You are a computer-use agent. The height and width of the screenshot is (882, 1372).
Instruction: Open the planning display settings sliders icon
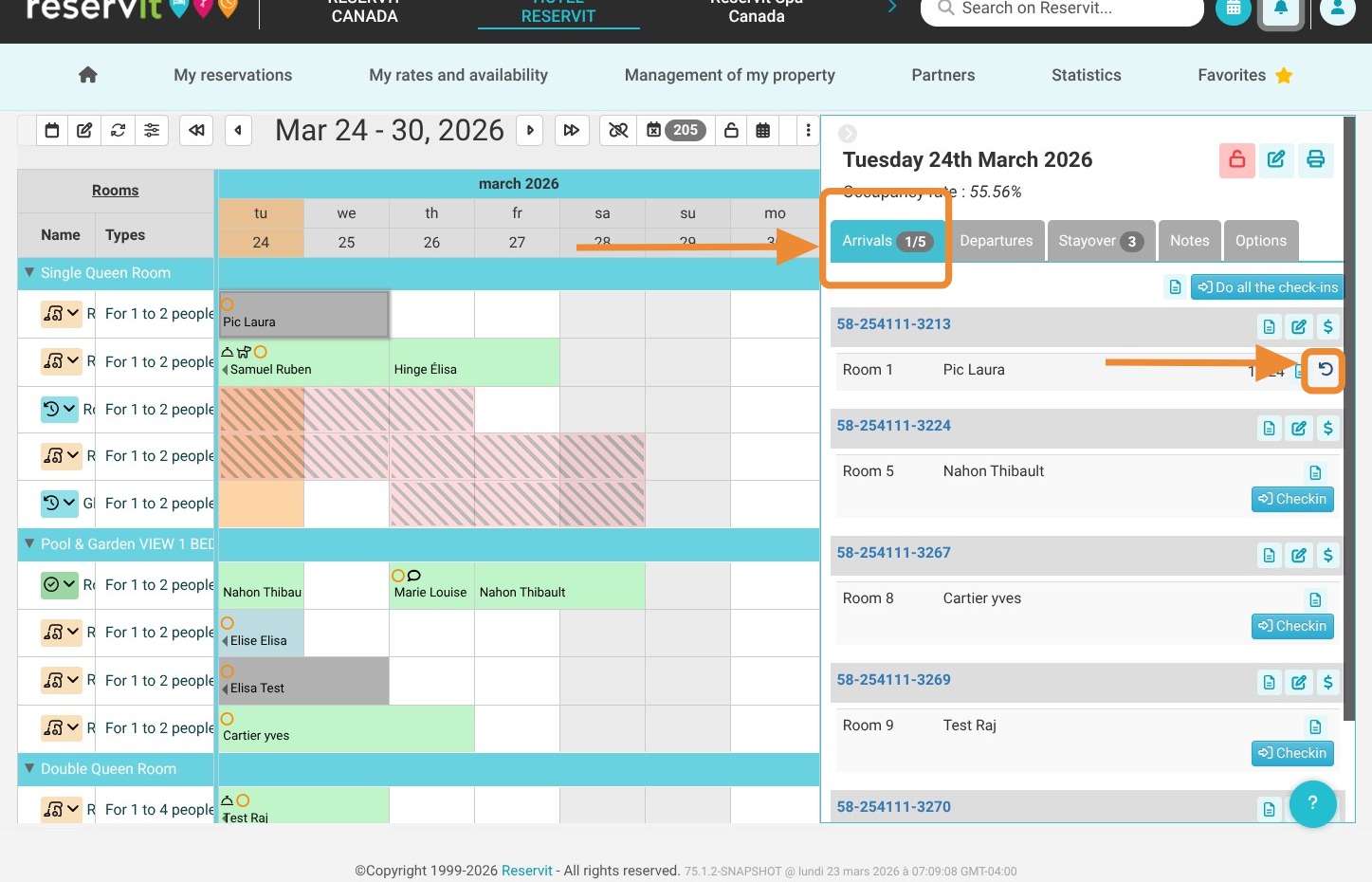point(152,130)
